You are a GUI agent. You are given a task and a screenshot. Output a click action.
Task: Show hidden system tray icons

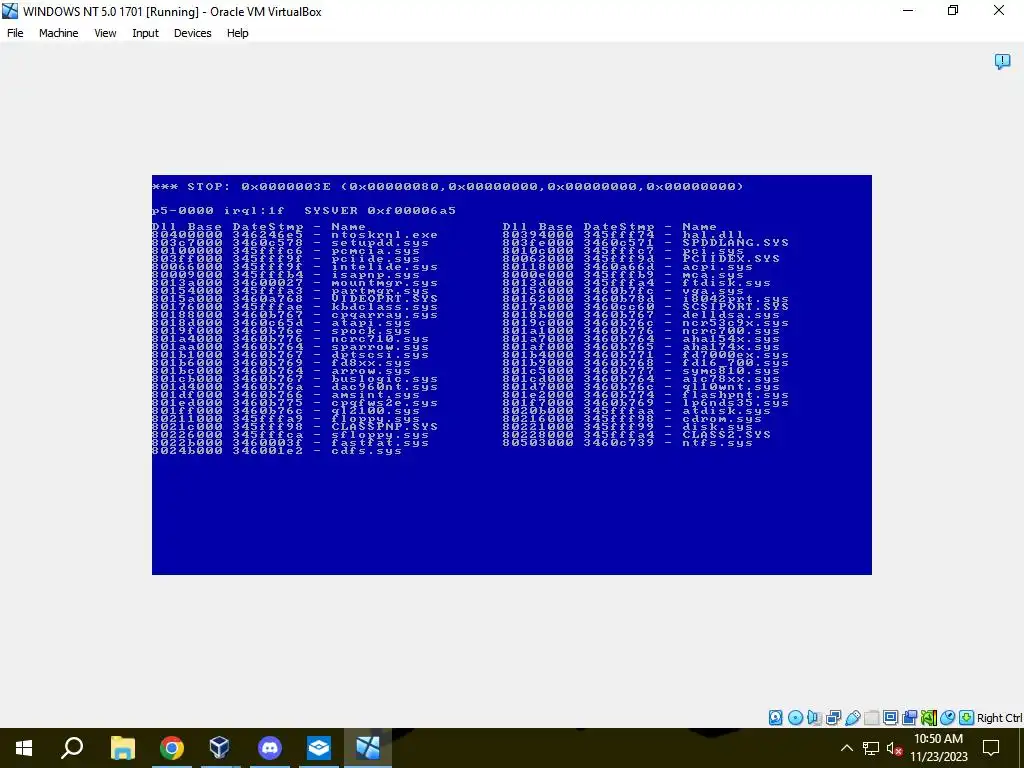click(x=846, y=748)
